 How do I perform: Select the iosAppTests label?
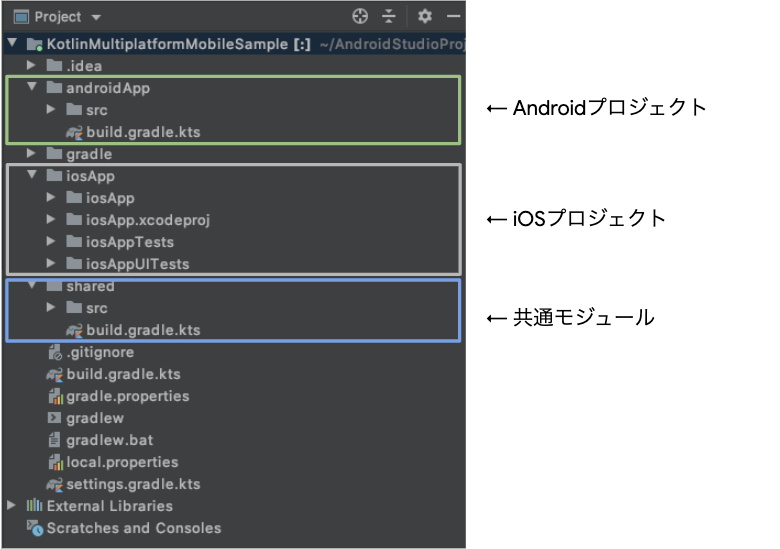130,242
